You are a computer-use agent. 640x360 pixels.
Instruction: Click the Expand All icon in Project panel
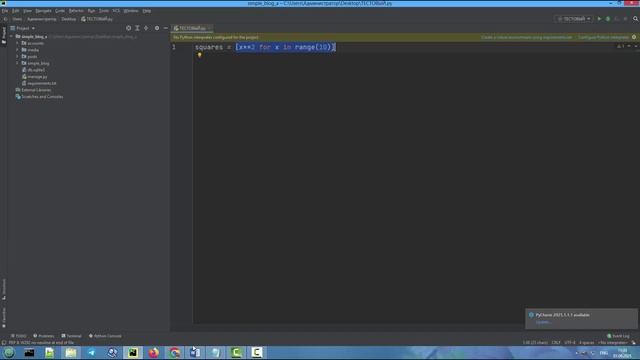138,28
